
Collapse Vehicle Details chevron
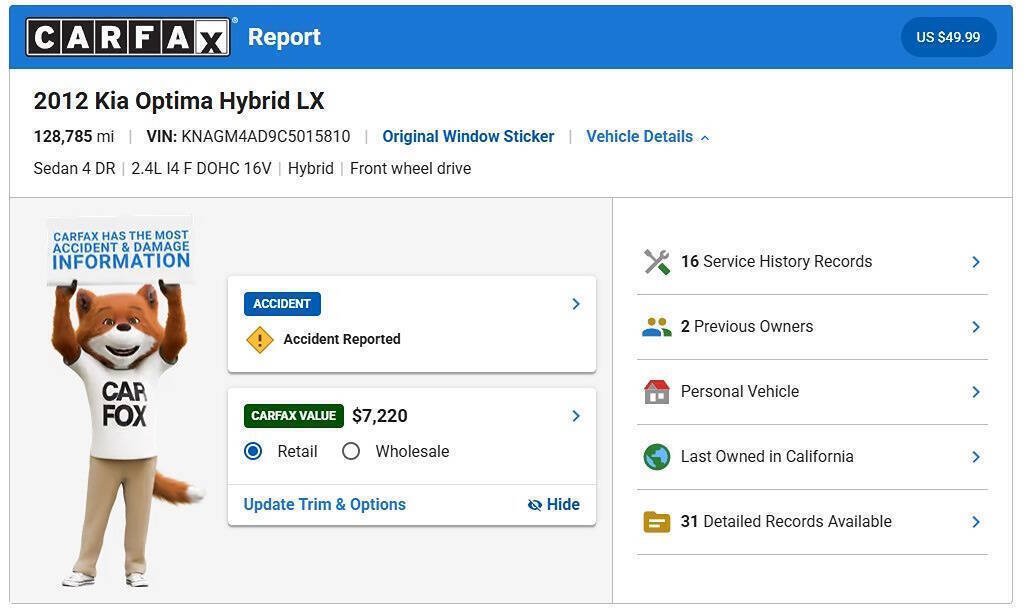point(705,138)
